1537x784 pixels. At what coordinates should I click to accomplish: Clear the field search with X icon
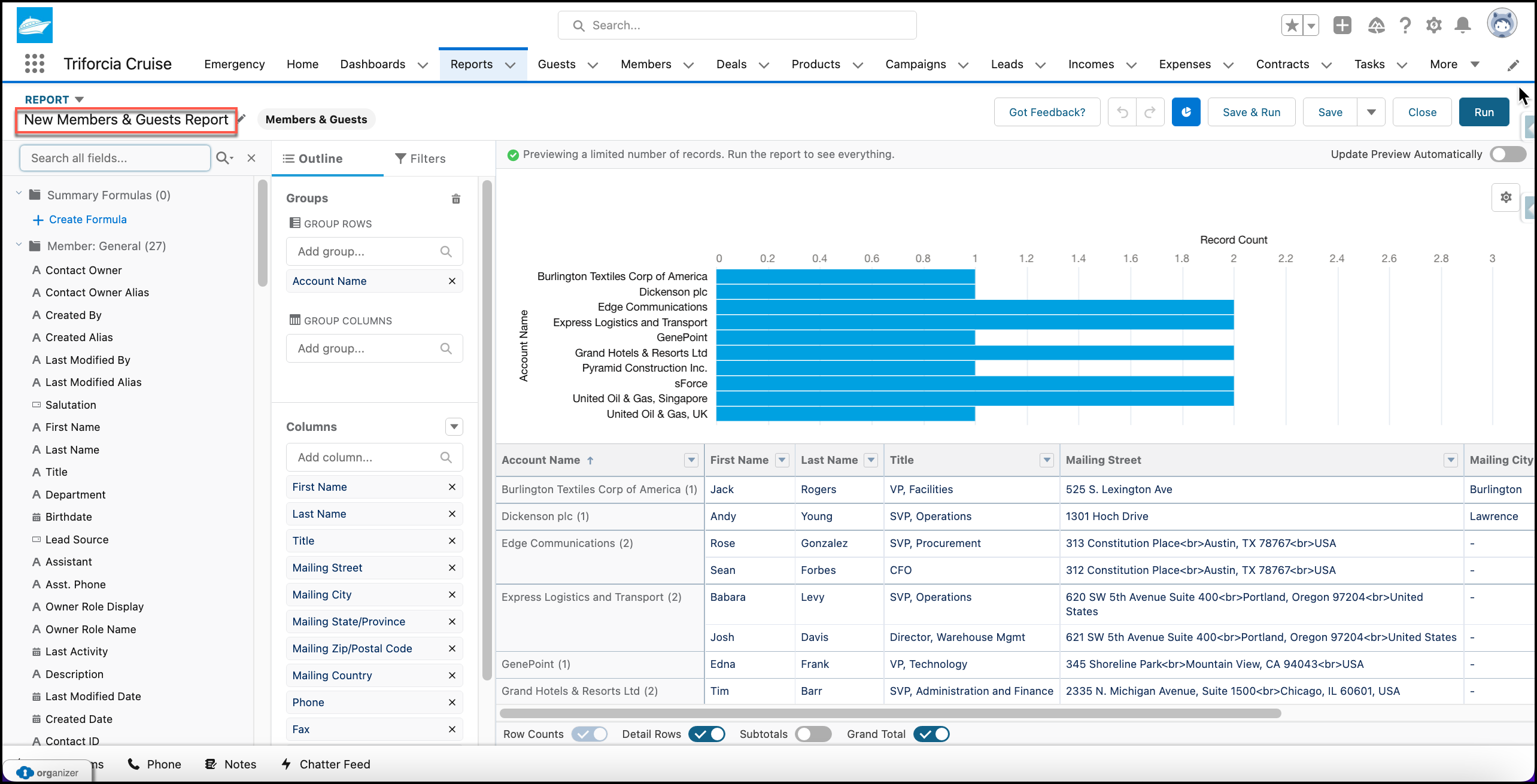click(251, 158)
